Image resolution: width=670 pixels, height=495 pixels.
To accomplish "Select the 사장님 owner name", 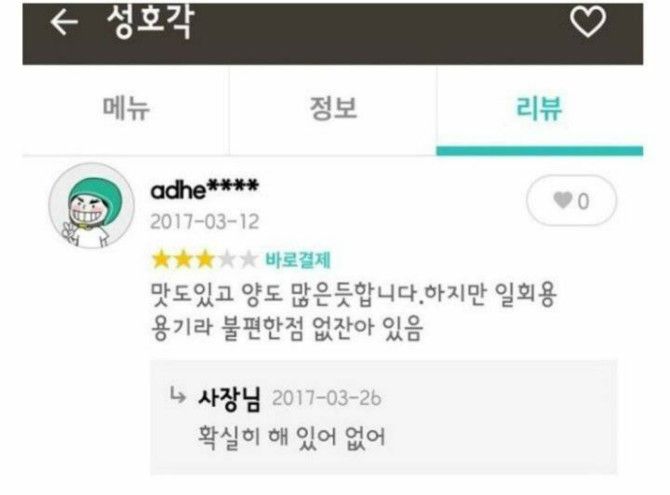I will point(229,399).
